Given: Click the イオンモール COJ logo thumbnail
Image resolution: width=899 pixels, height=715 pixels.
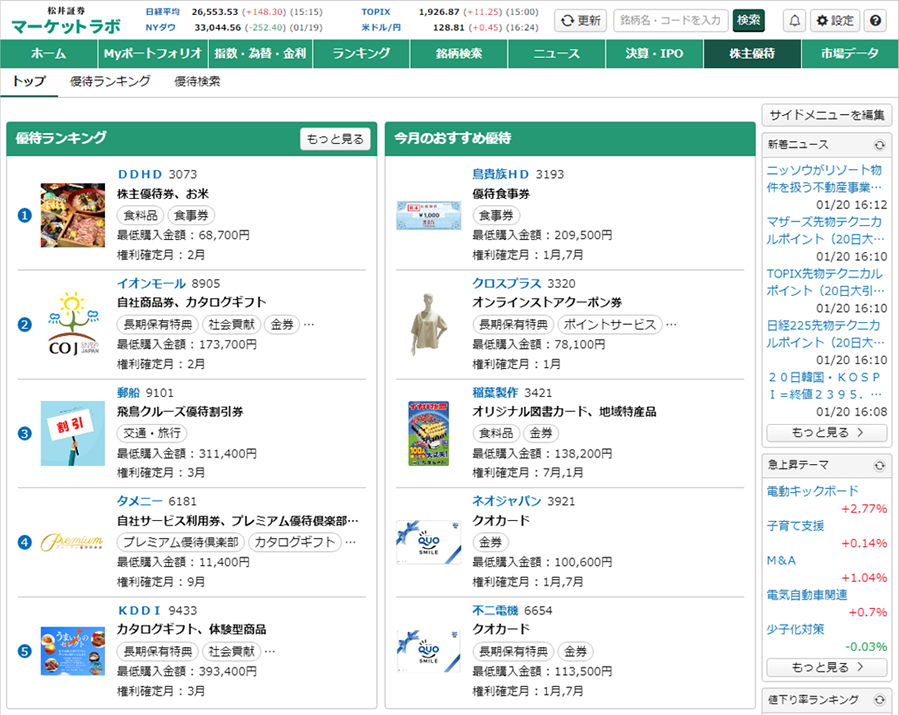Looking at the screenshot, I should click(73, 325).
